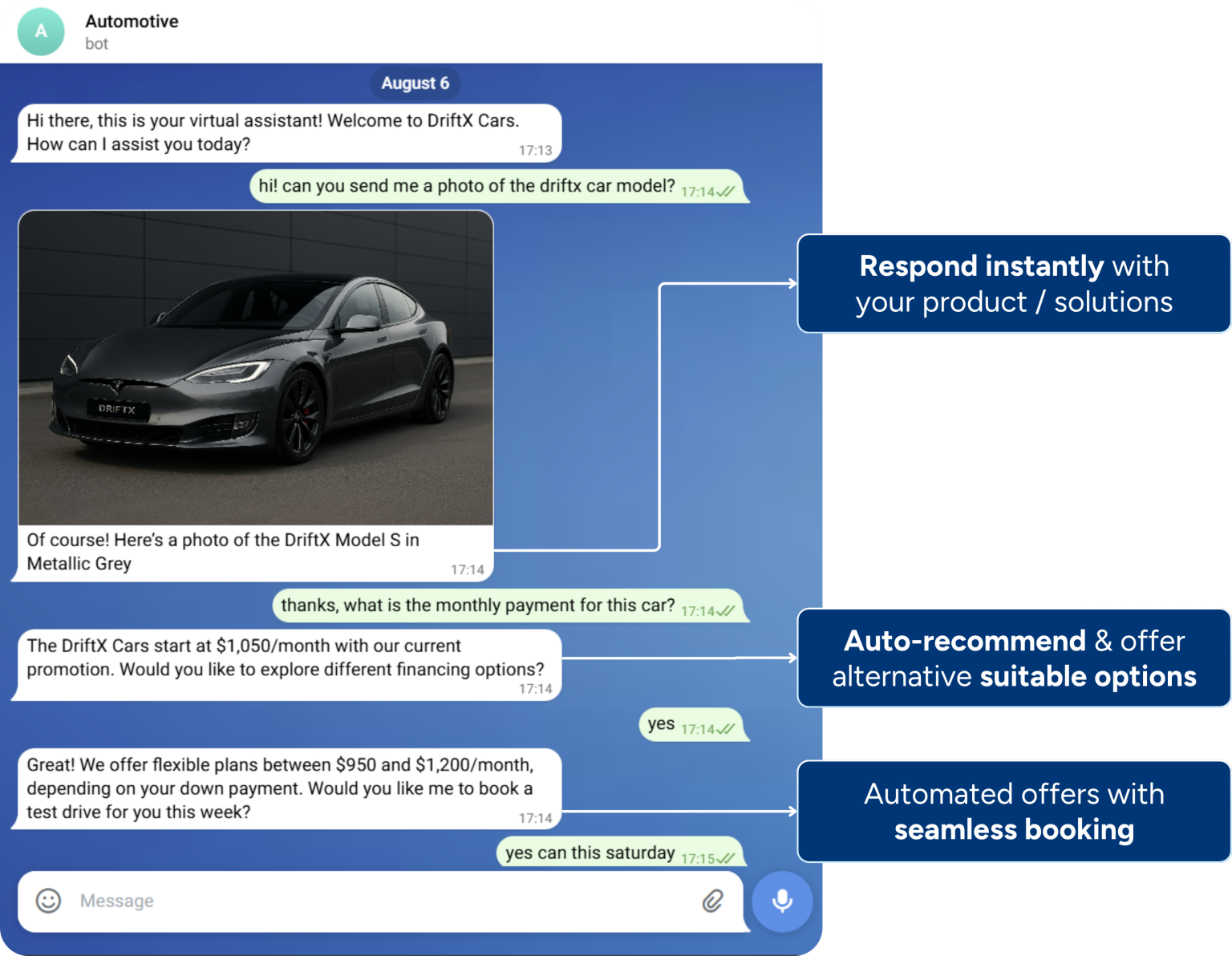The image size is (1232, 956).
Task: Open the Automotive bot avatar
Action: click(41, 32)
